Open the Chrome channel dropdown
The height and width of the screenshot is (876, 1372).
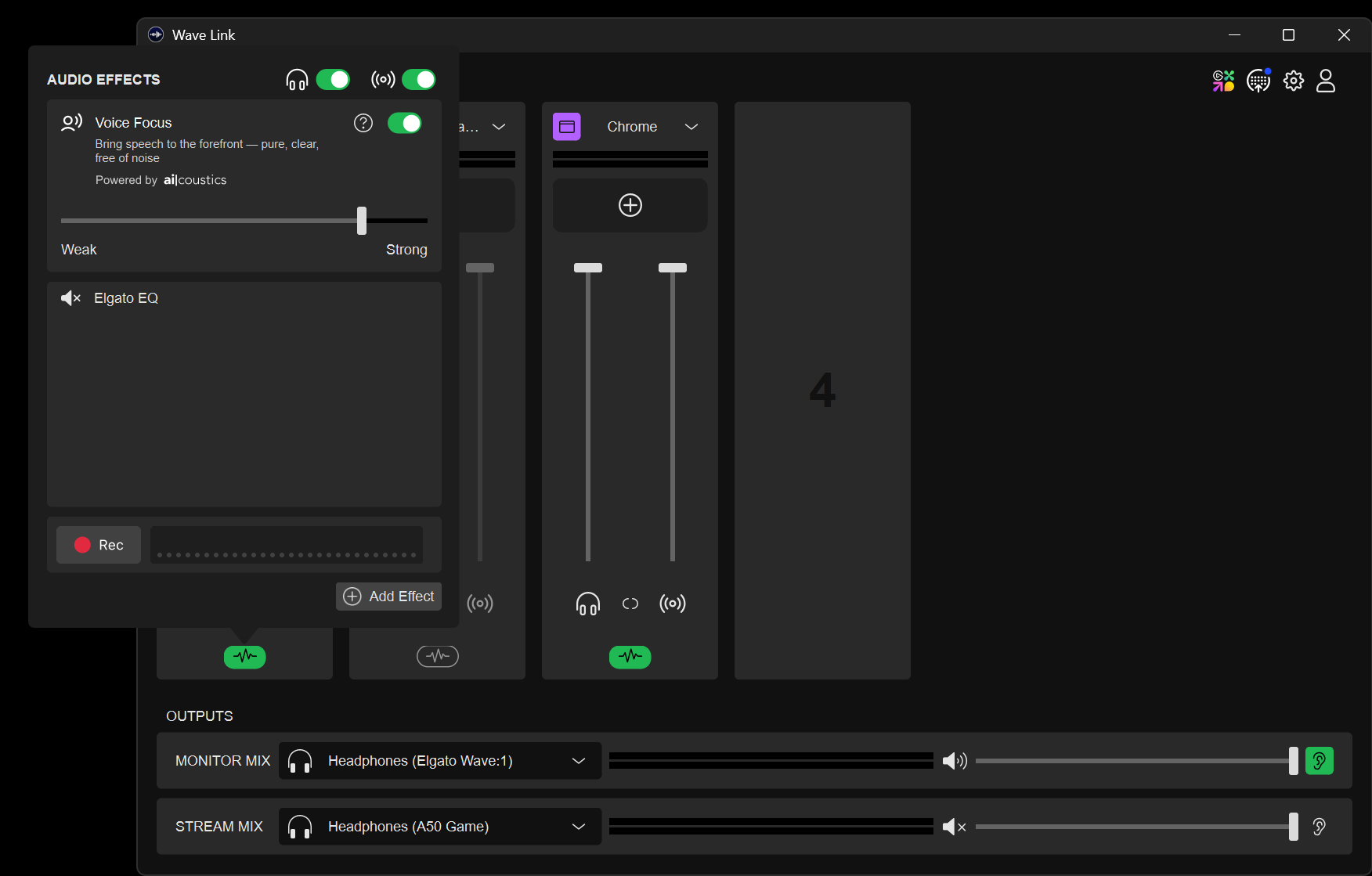point(691,127)
